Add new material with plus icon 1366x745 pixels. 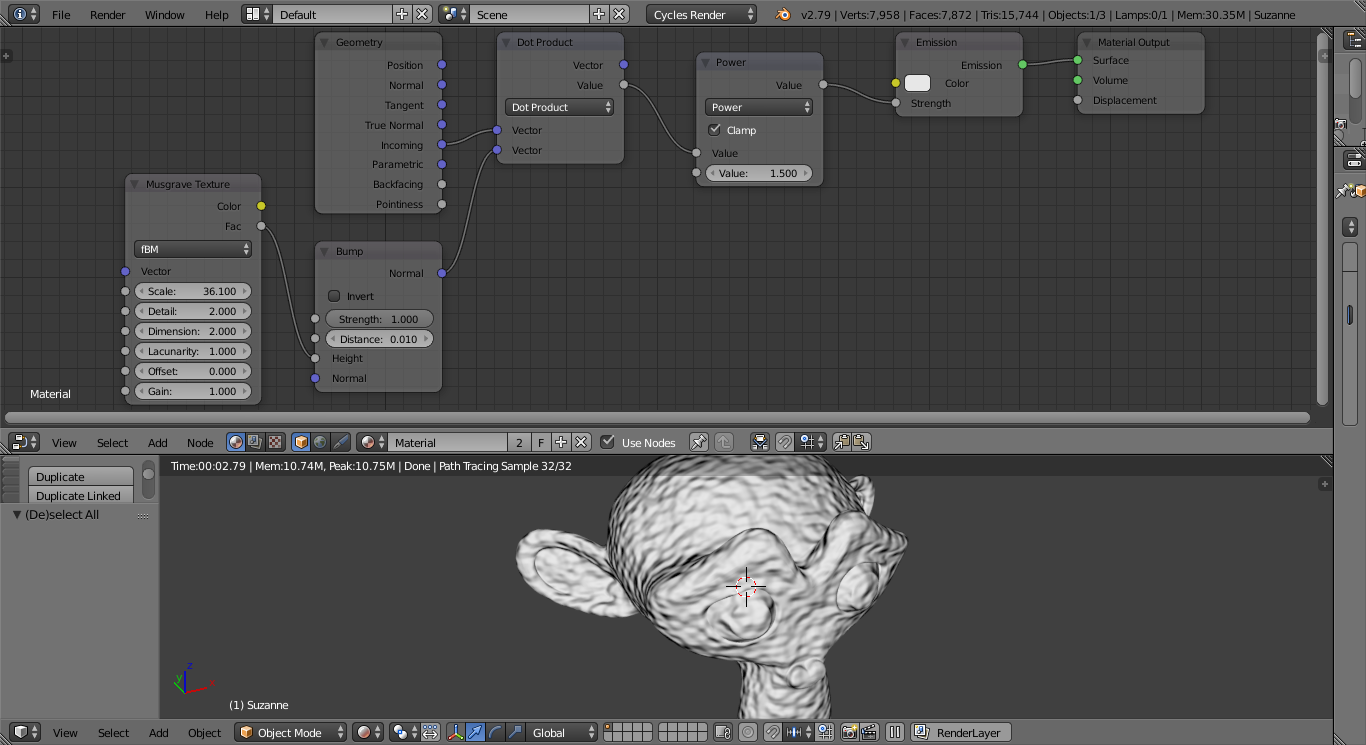pyautogui.click(x=561, y=442)
